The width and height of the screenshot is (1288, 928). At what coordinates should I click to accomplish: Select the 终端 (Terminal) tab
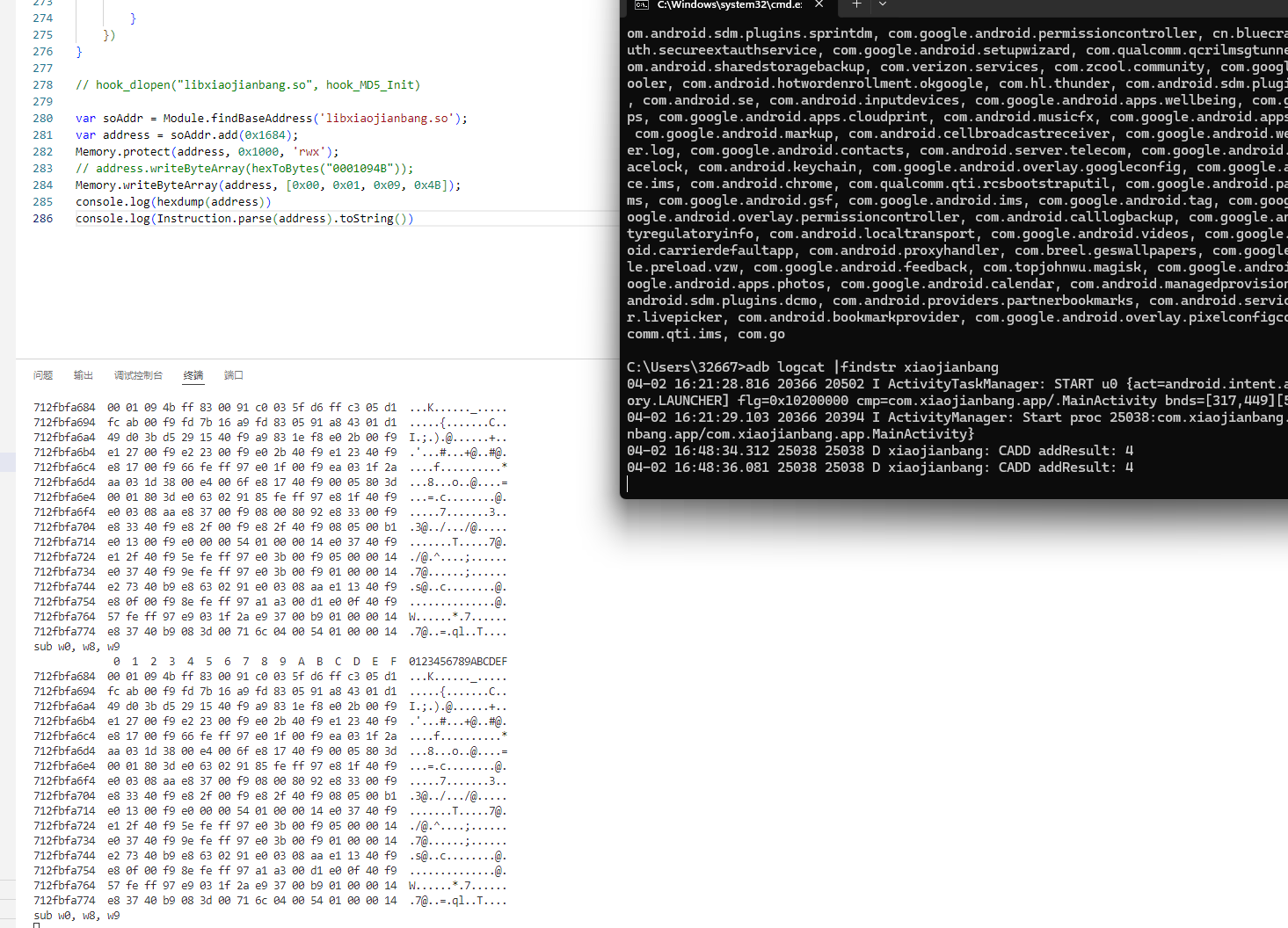point(193,375)
